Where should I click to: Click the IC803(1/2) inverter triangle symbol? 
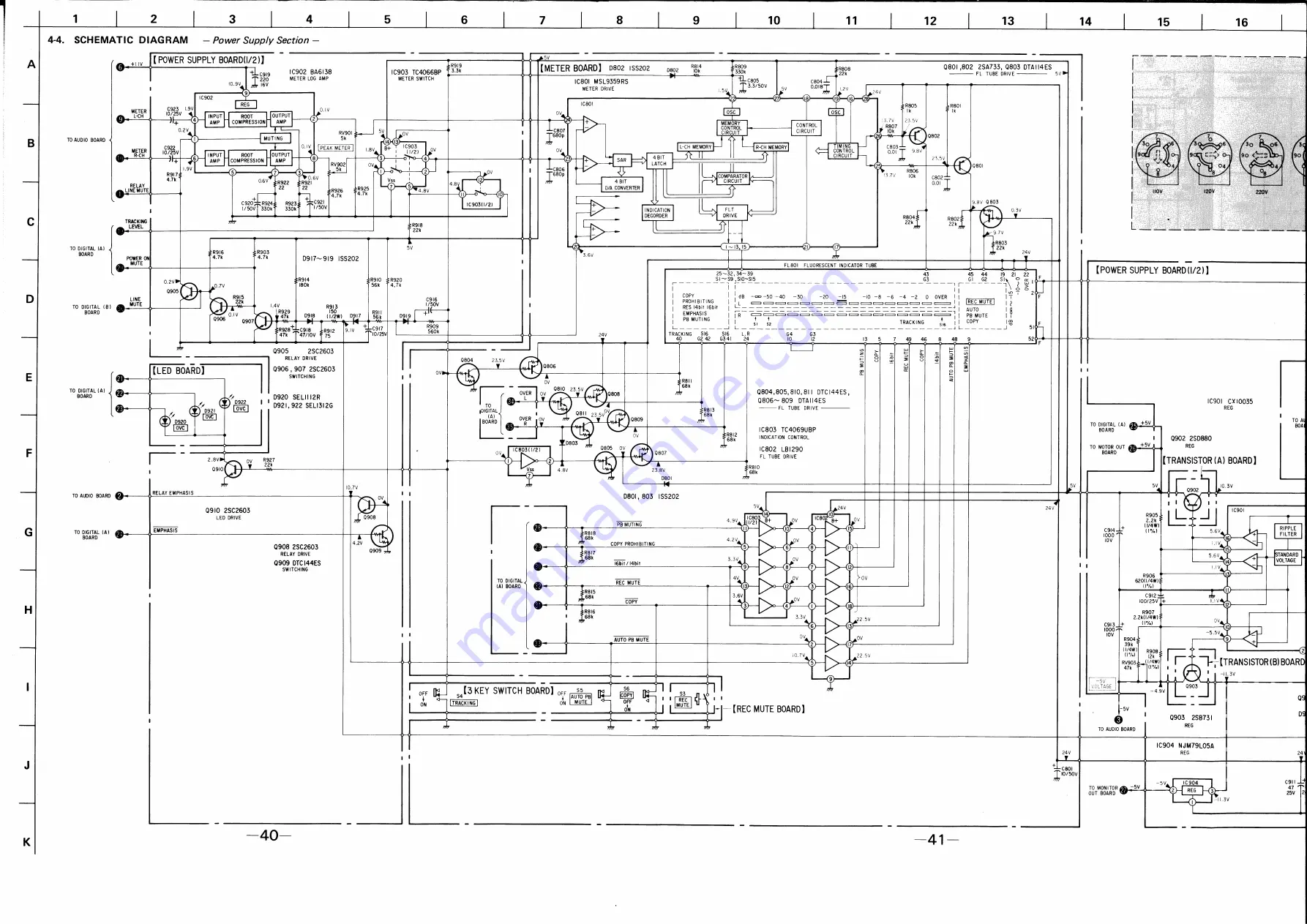tap(528, 461)
